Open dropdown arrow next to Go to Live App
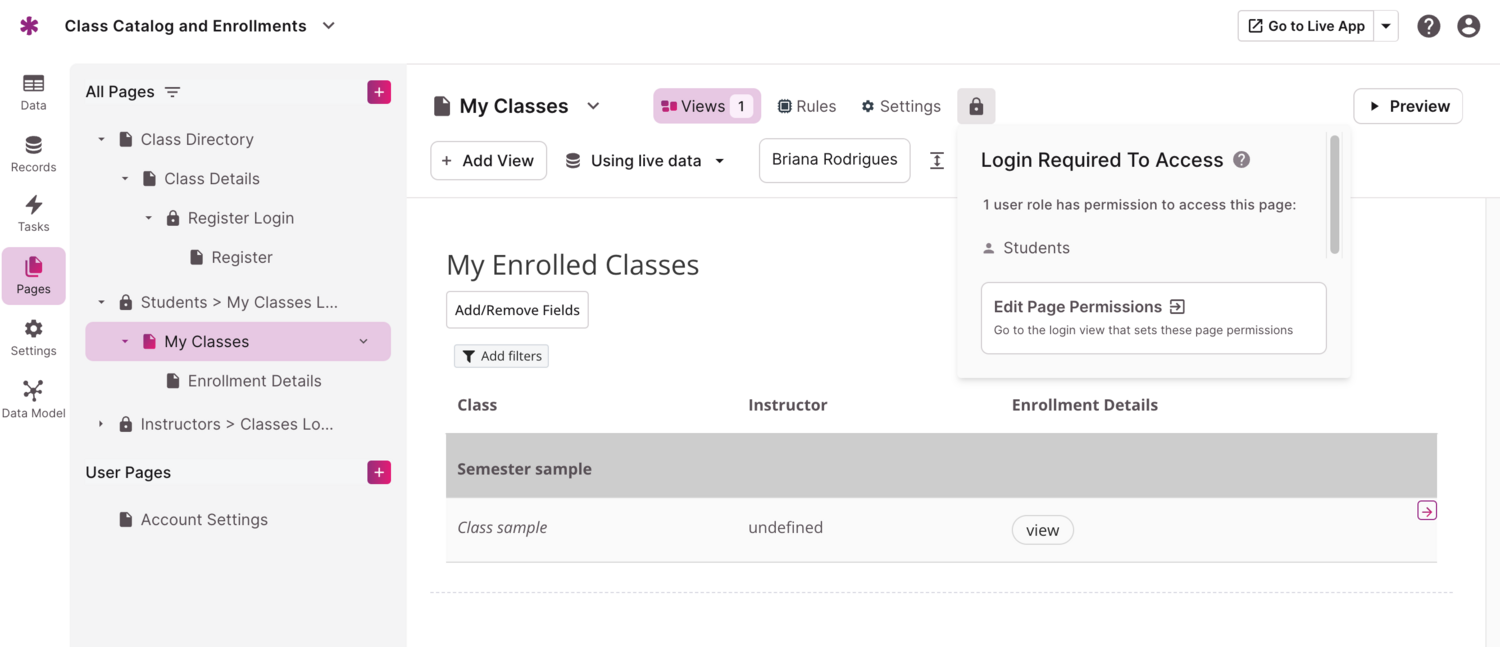Viewport: 1500px width, 647px height. (x=1386, y=26)
